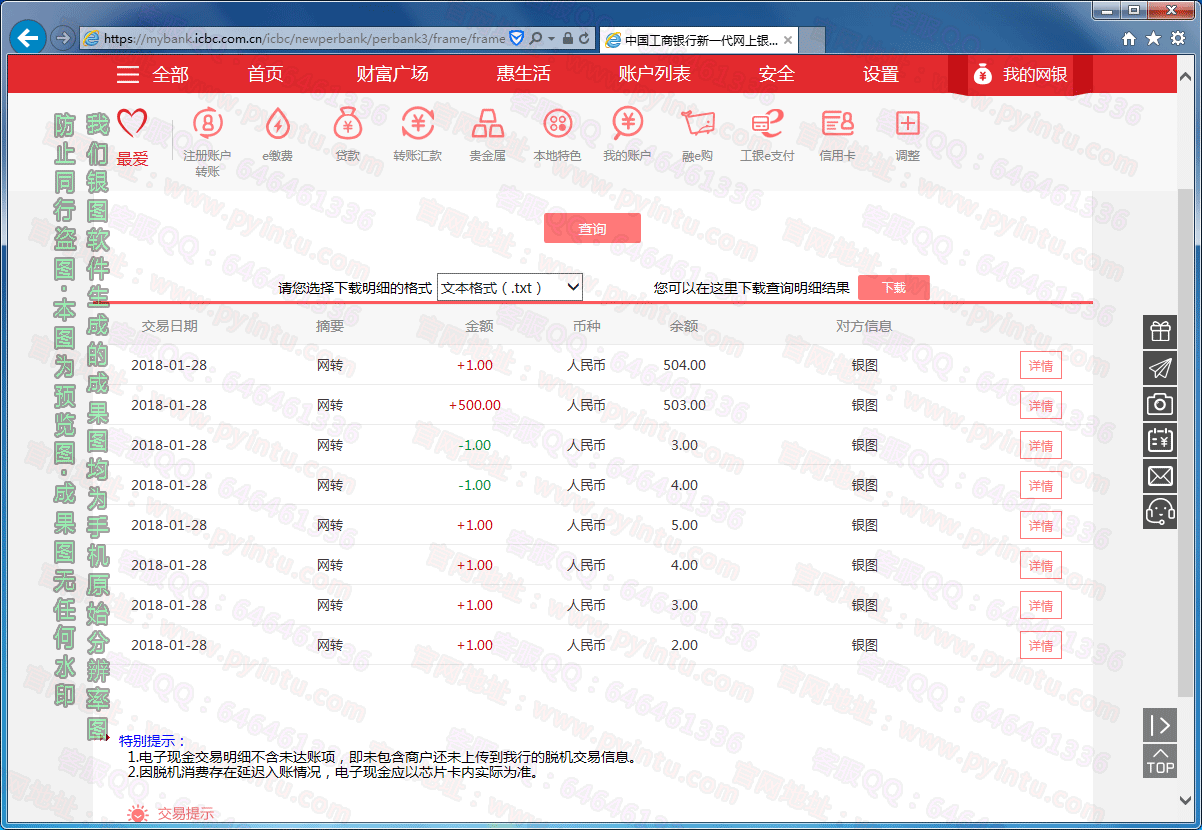1202x830 pixels.
Task: Click 详情 for the row with balance 504.00
Action: (x=1041, y=366)
